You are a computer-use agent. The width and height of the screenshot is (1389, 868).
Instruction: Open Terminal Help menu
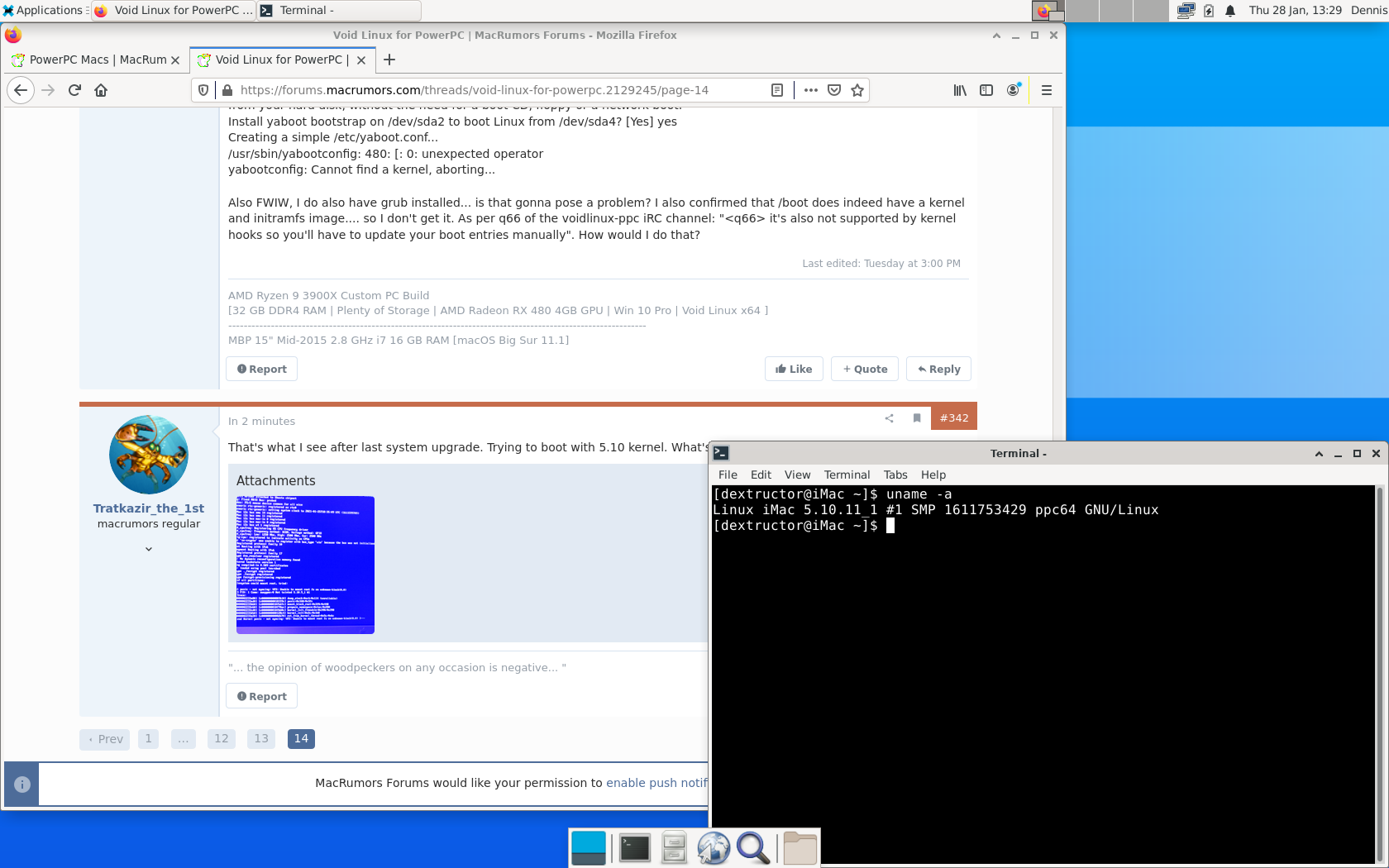pyautogui.click(x=933, y=475)
